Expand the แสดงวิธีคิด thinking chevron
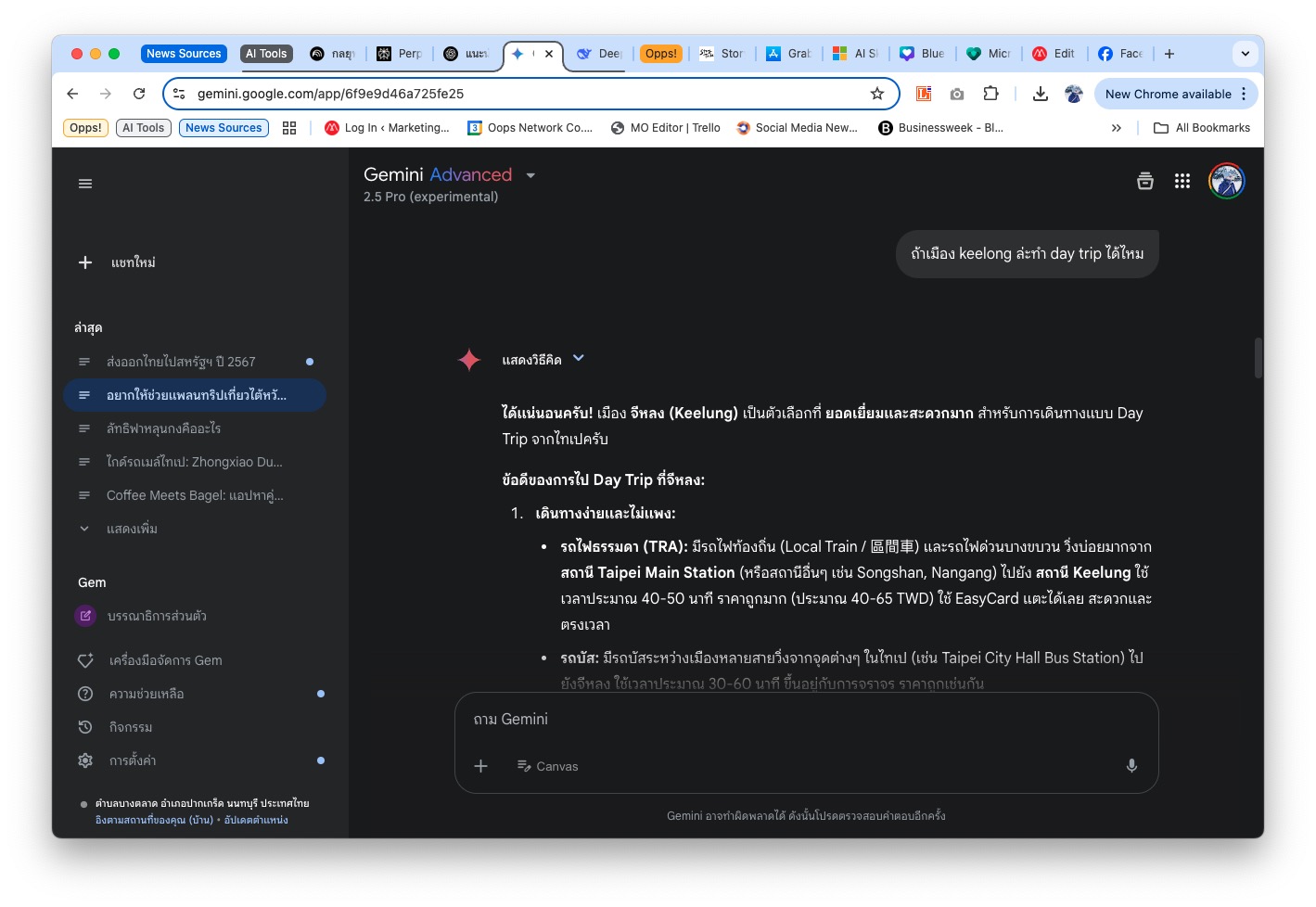The width and height of the screenshot is (1316, 907). pyautogui.click(x=579, y=358)
